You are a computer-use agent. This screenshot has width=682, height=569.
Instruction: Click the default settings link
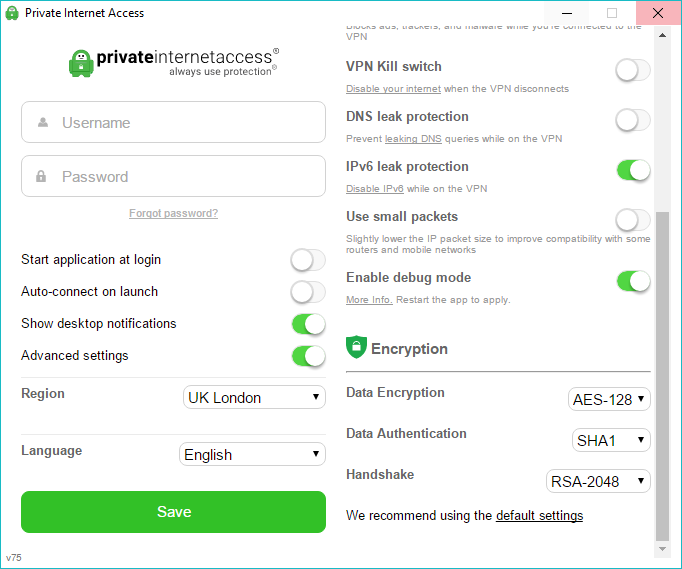539,516
